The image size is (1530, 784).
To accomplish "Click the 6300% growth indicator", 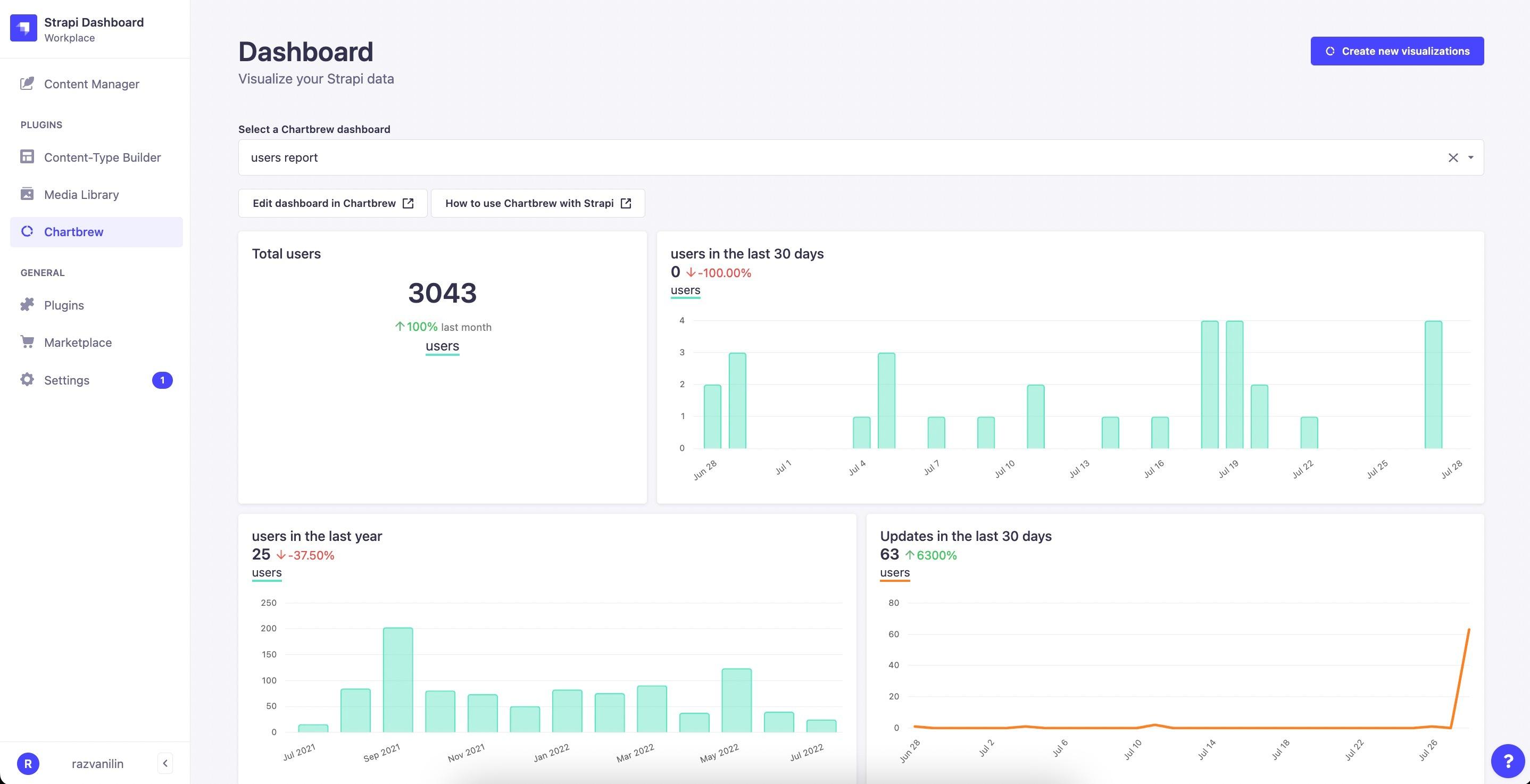I will (x=930, y=555).
